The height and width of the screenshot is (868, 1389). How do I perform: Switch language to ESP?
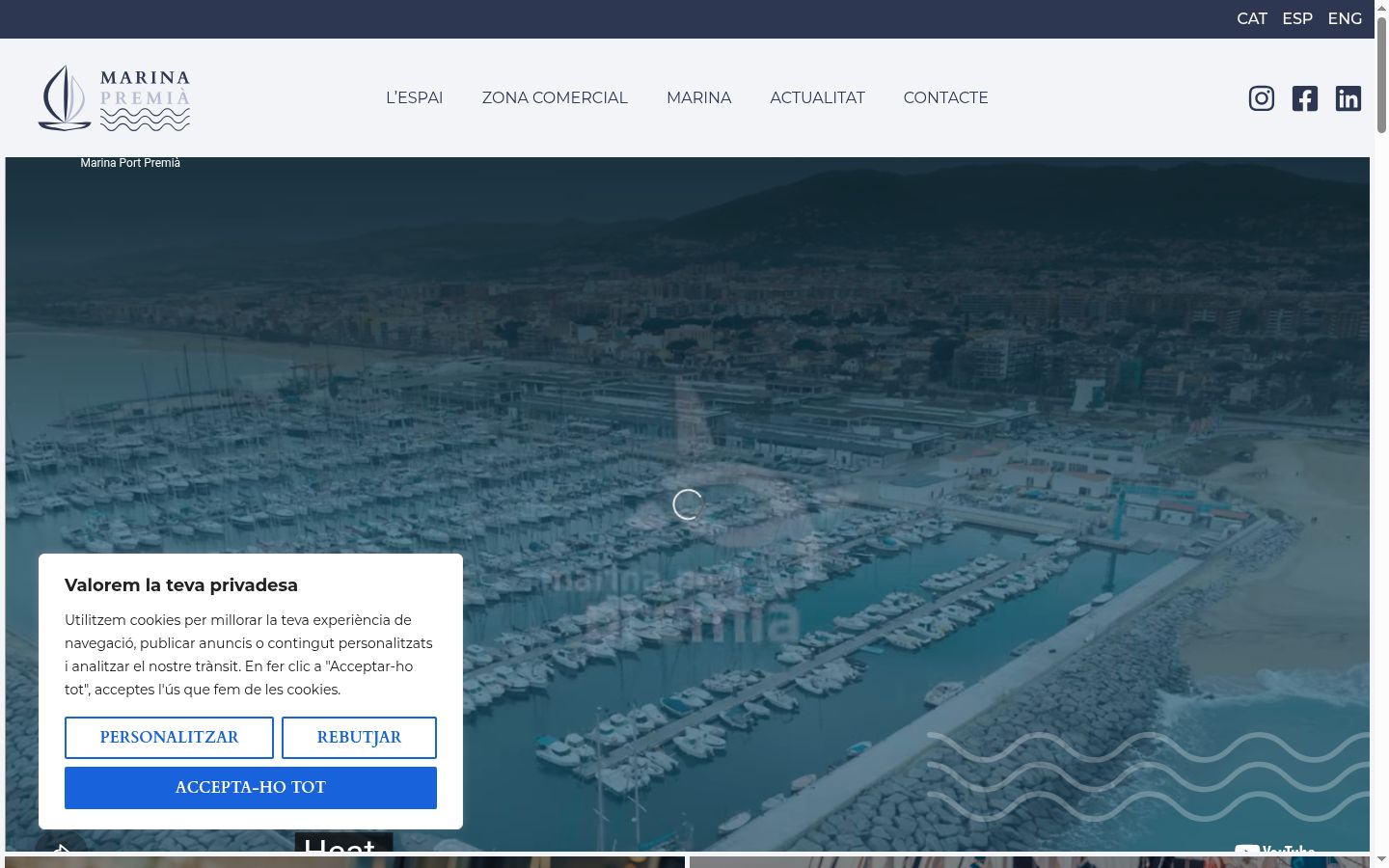tap(1297, 19)
